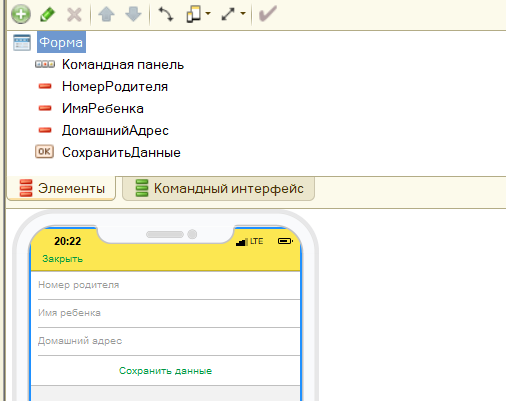Click the LTE signal indicator in preview

pos(249,241)
